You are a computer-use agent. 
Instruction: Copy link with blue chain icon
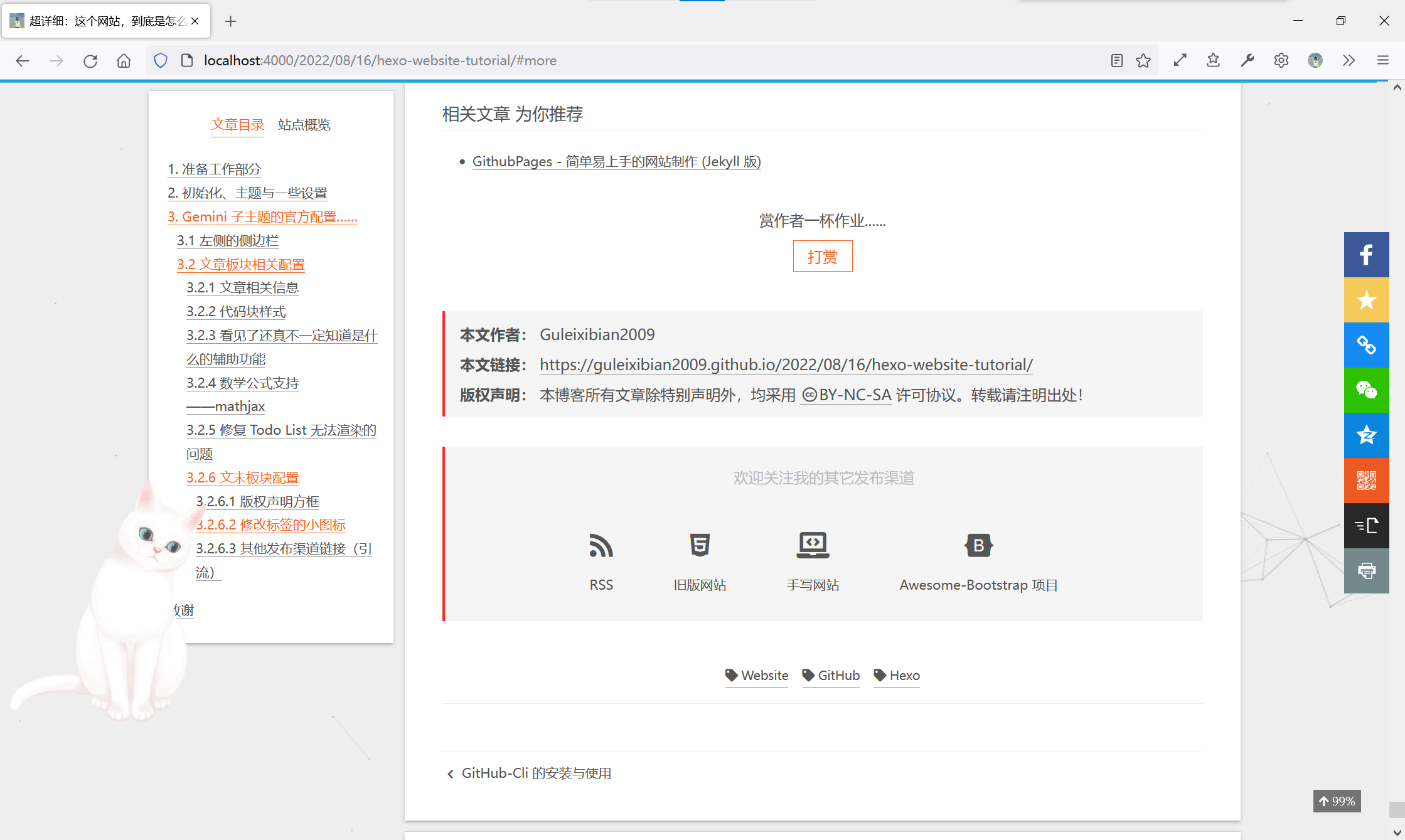(1366, 345)
